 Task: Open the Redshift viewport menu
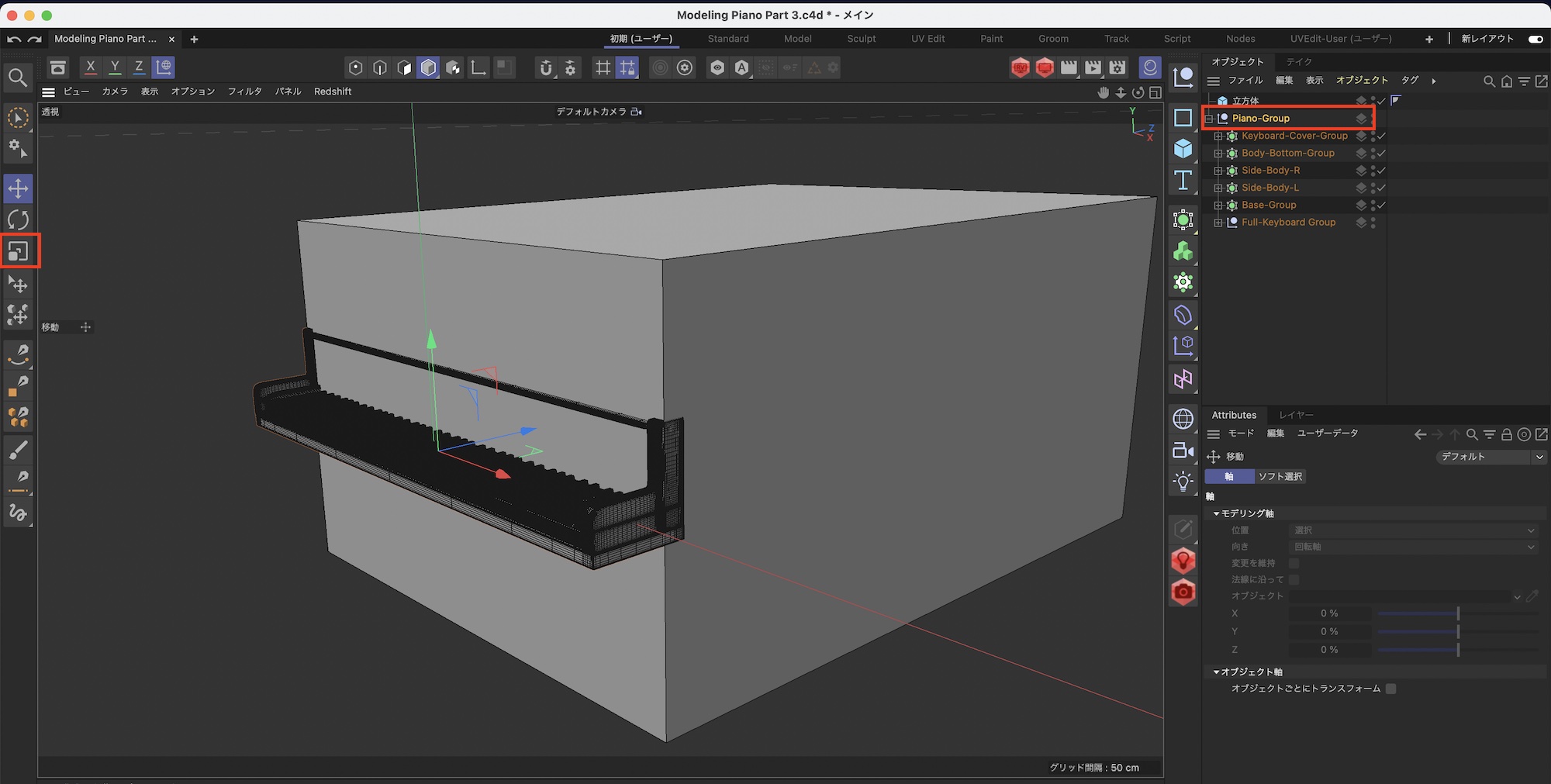332,92
